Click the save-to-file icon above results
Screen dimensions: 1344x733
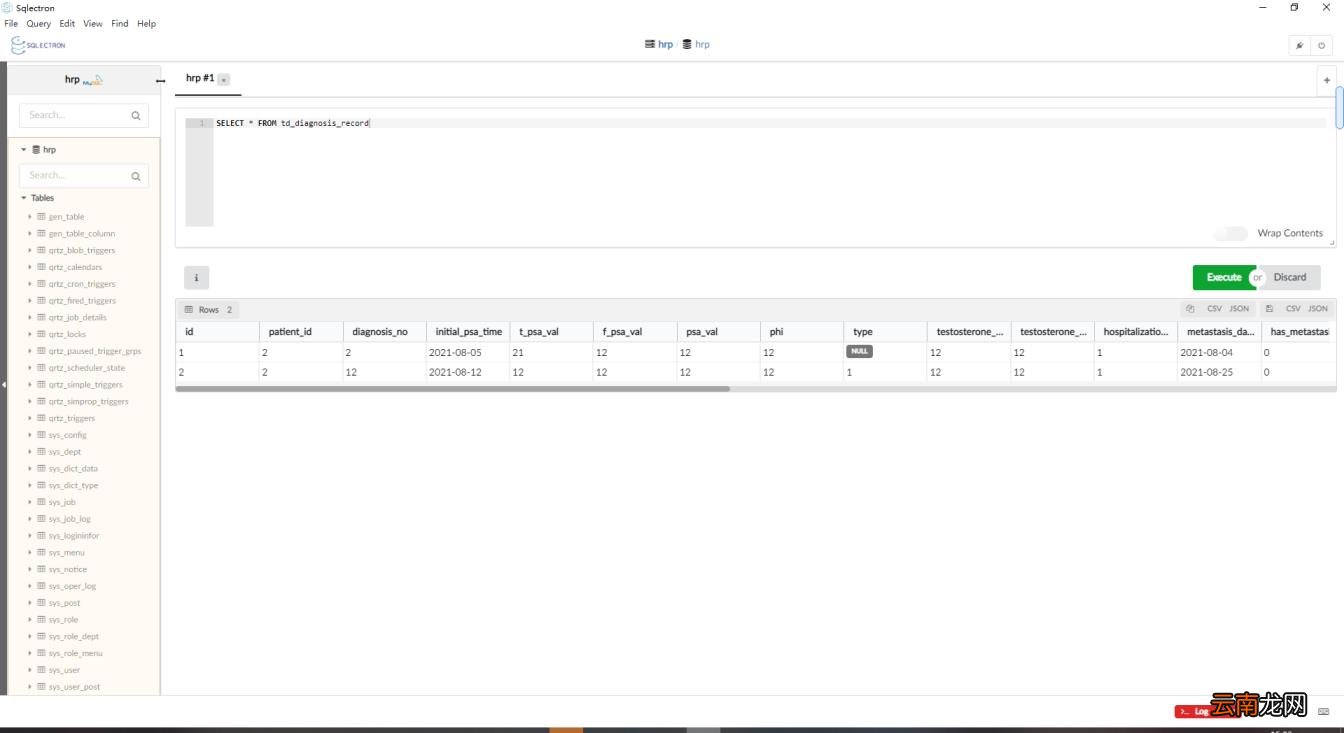1269,309
